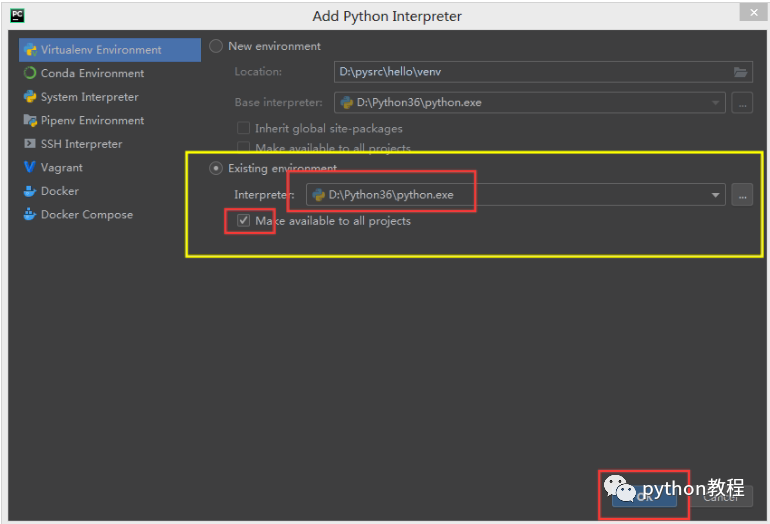
Task: Click the Vagrant V icon
Action: pyautogui.click(x=29, y=167)
